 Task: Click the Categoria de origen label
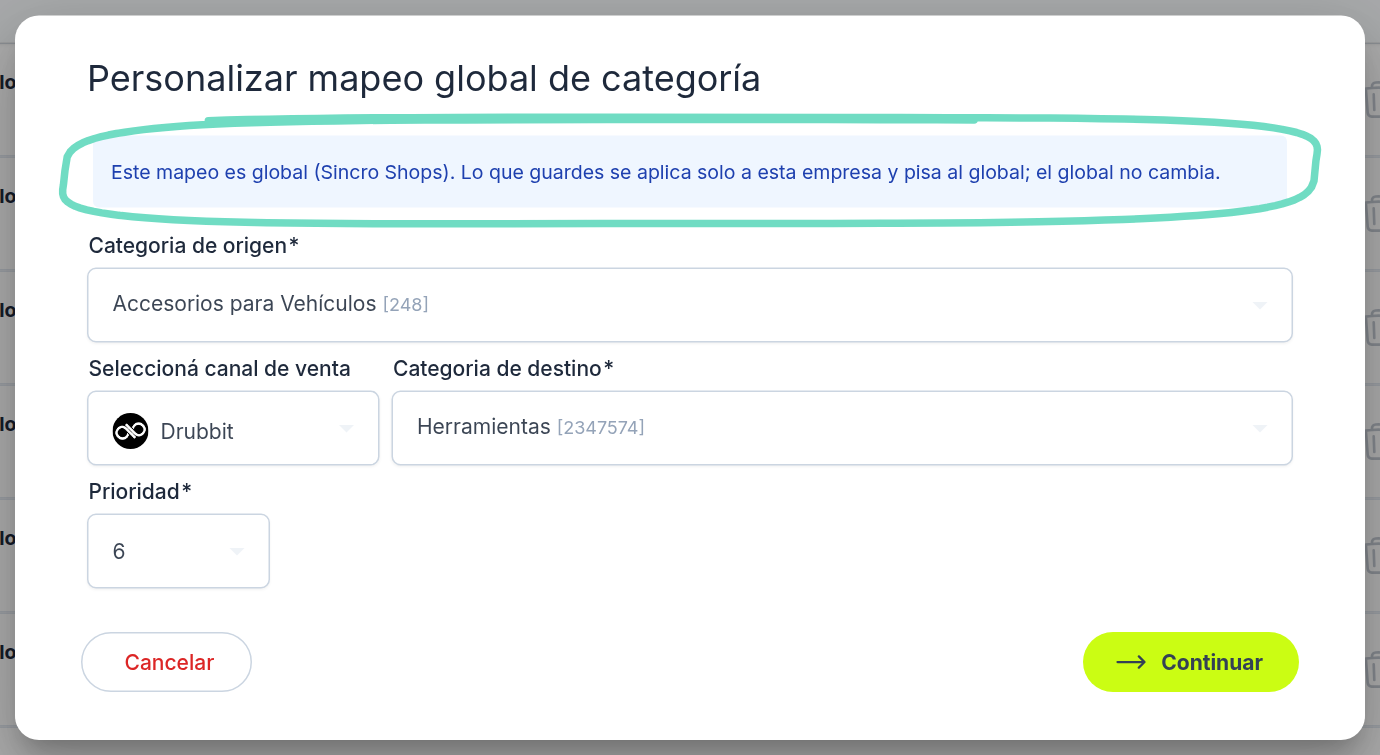[194, 245]
